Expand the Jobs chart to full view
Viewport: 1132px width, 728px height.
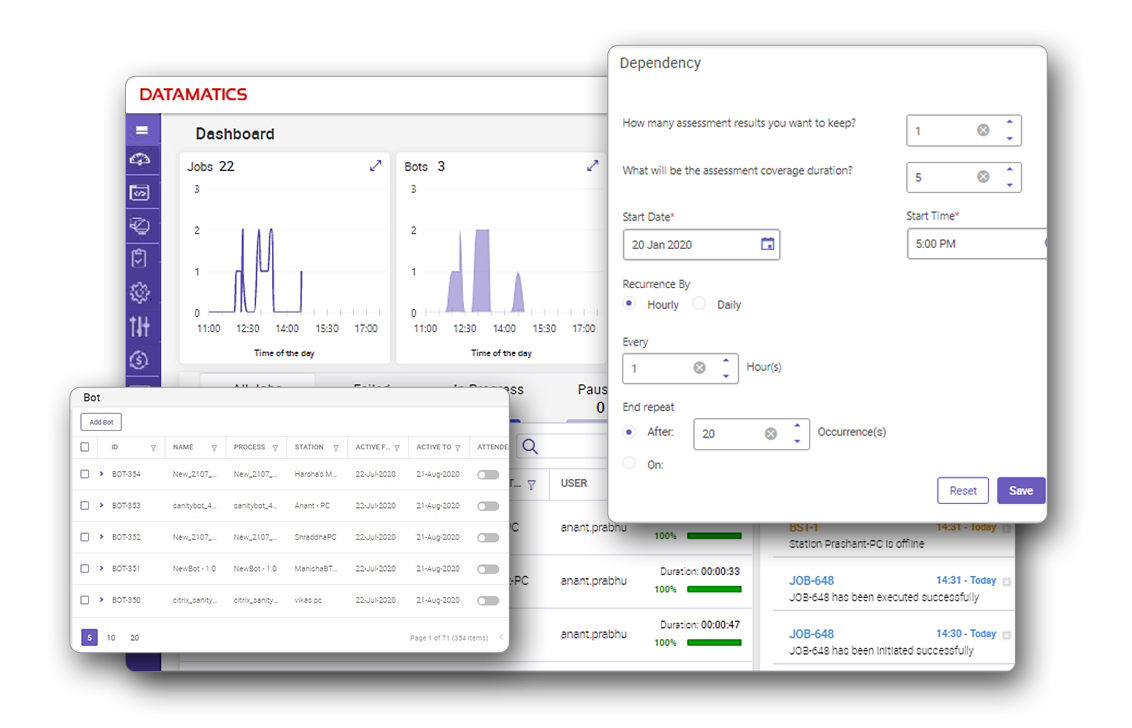point(376,166)
